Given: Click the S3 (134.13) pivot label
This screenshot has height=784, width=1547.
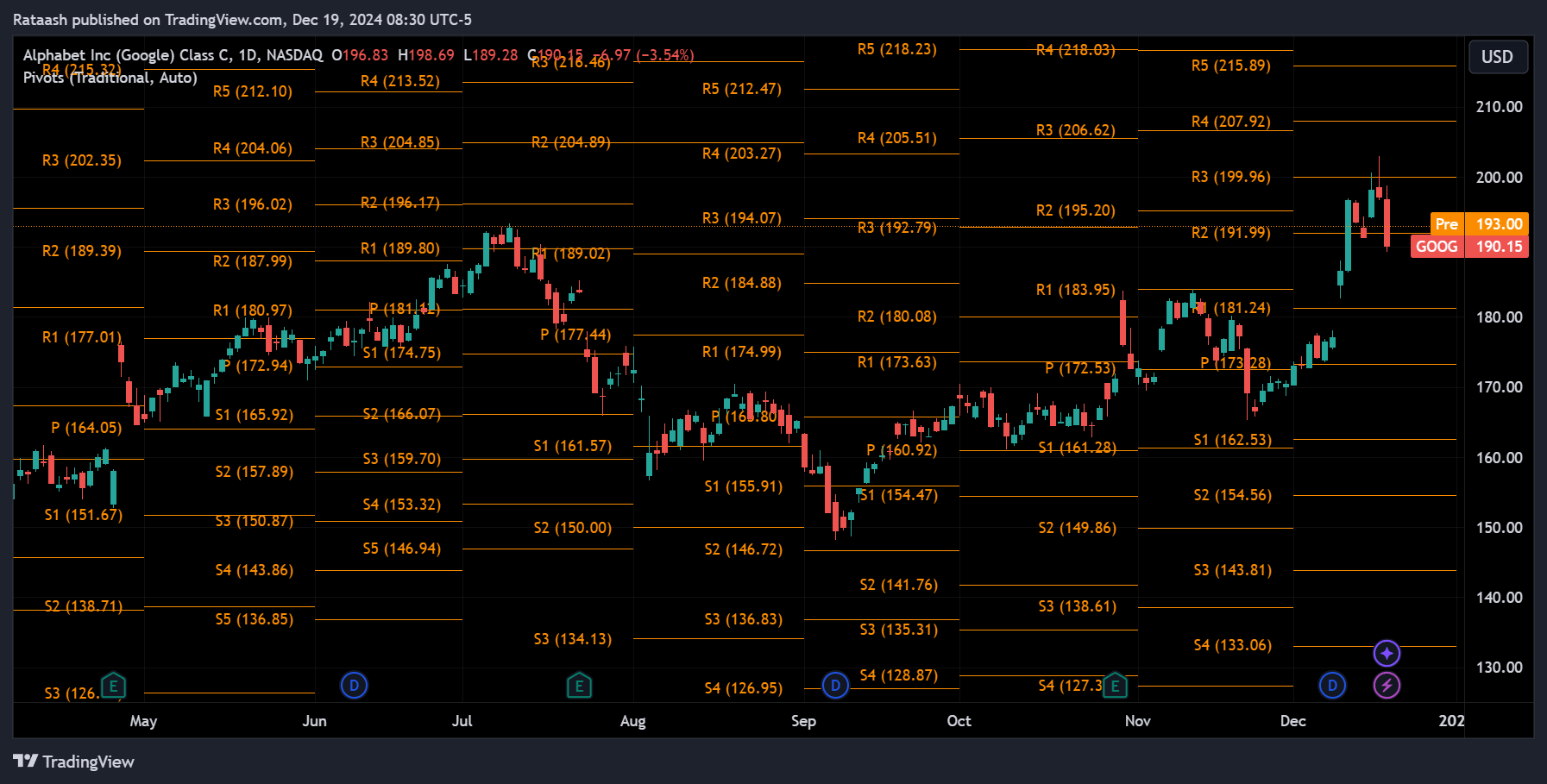Looking at the screenshot, I should click(573, 639).
